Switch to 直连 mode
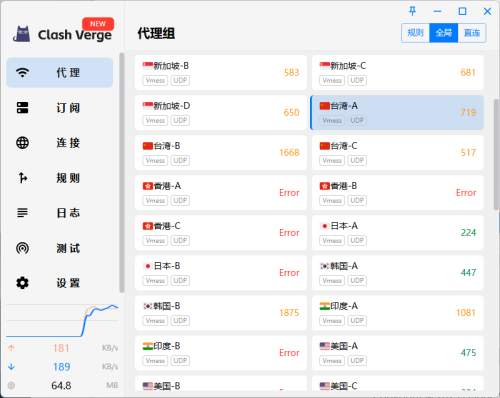Viewport: 500px width, 398px height. point(472,33)
